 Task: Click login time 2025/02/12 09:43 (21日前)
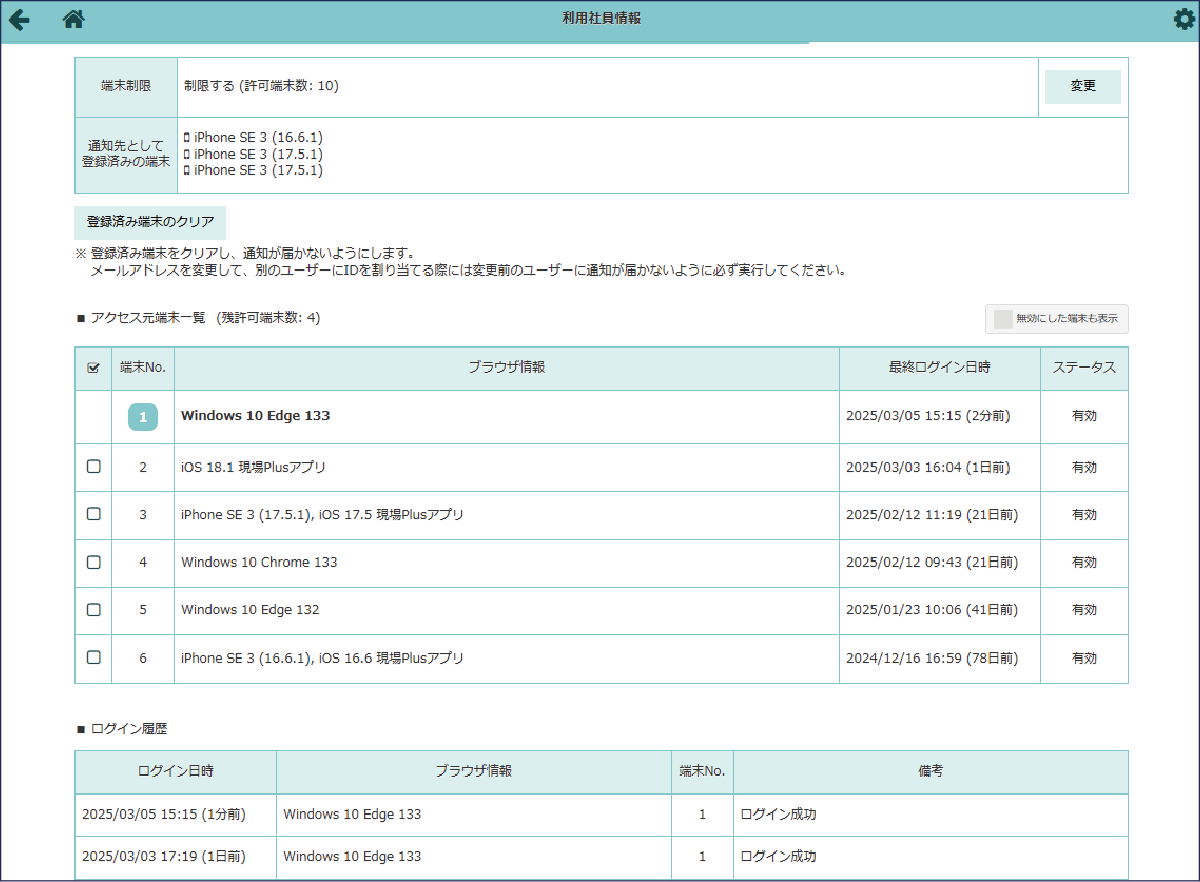(932, 563)
